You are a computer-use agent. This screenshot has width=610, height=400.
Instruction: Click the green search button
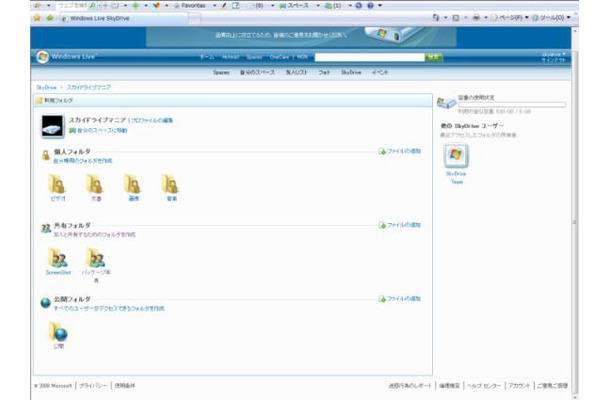pyautogui.click(x=434, y=57)
